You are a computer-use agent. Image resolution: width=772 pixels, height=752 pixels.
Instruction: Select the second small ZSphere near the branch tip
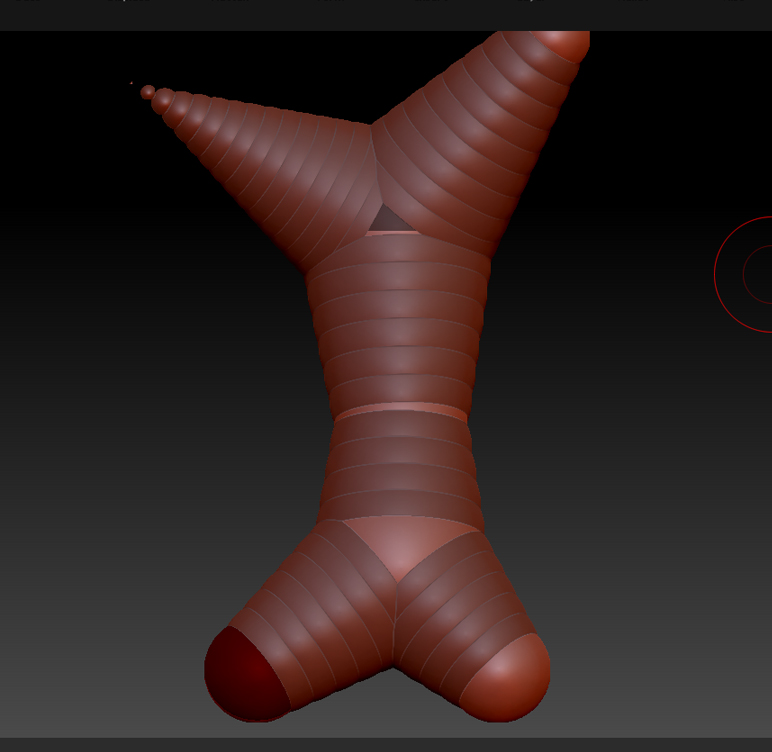click(163, 101)
